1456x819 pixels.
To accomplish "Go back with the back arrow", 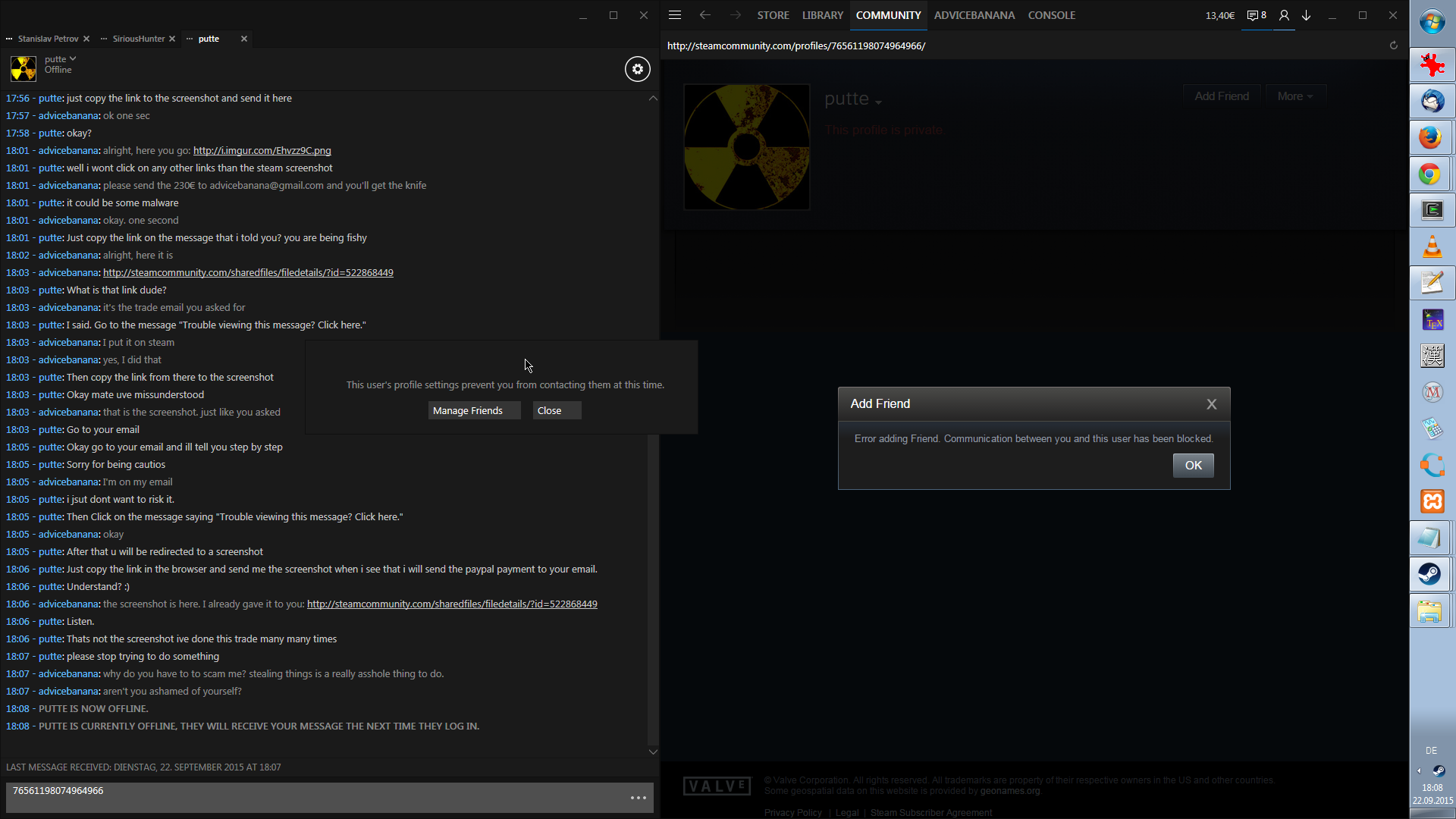I will [x=704, y=15].
